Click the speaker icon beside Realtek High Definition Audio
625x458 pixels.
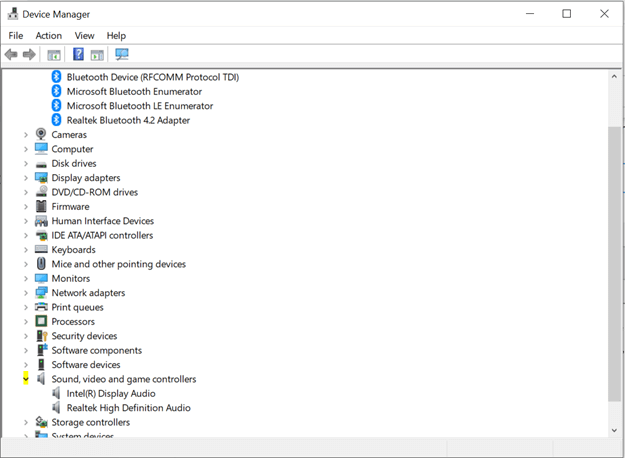tap(56, 407)
